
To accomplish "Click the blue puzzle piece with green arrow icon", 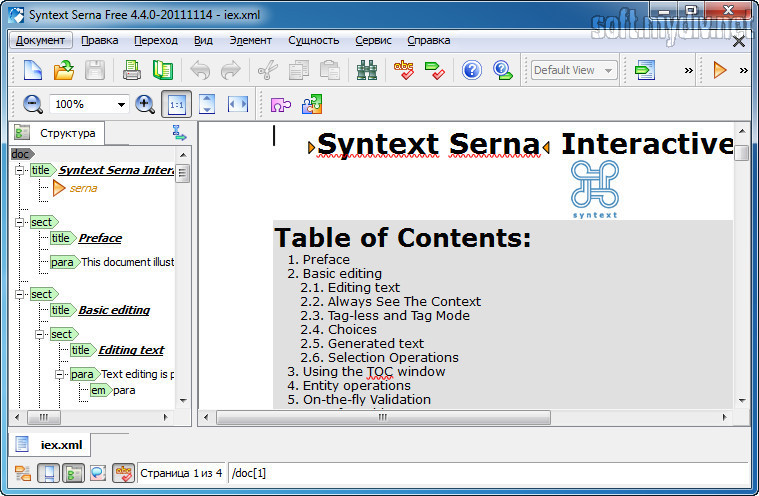I will click(312, 104).
